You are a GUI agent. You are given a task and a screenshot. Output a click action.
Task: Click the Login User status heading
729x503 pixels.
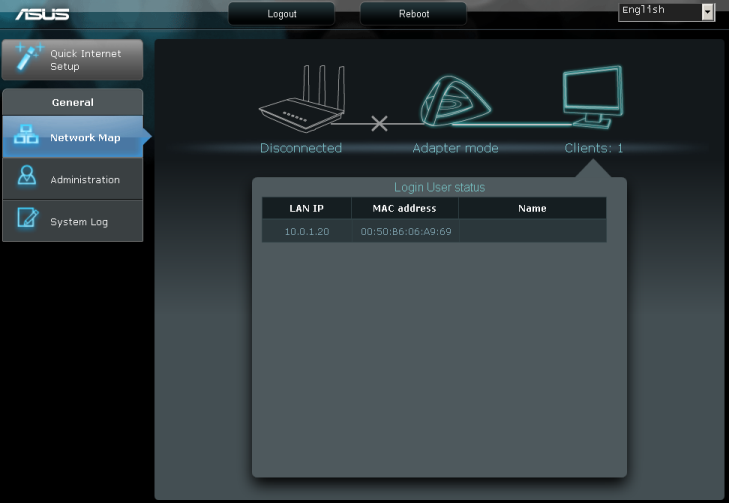pyautogui.click(x=439, y=187)
